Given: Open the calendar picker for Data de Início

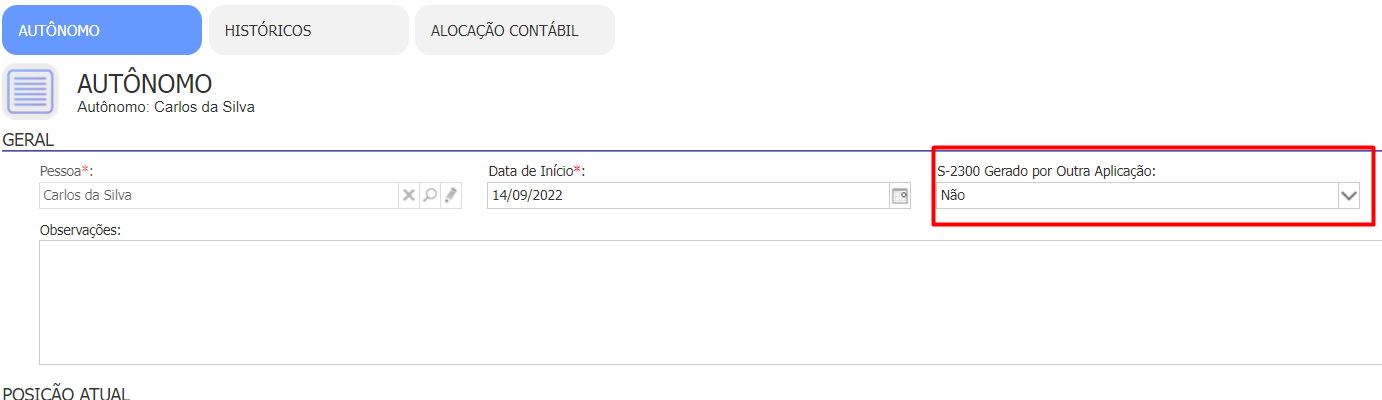Looking at the screenshot, I should [x=900, y=196].
